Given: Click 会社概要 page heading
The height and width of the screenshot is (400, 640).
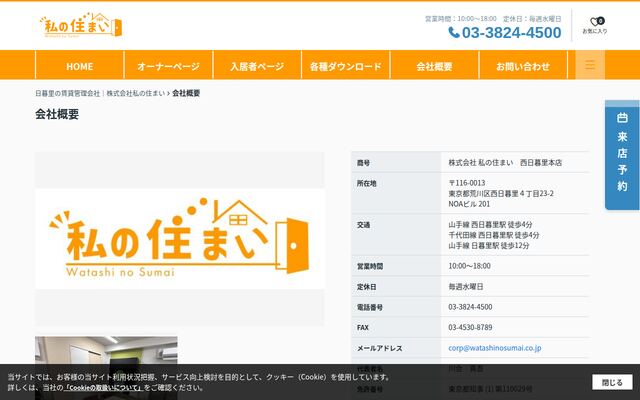Looking at the screenshot, I should coord(57,114).
